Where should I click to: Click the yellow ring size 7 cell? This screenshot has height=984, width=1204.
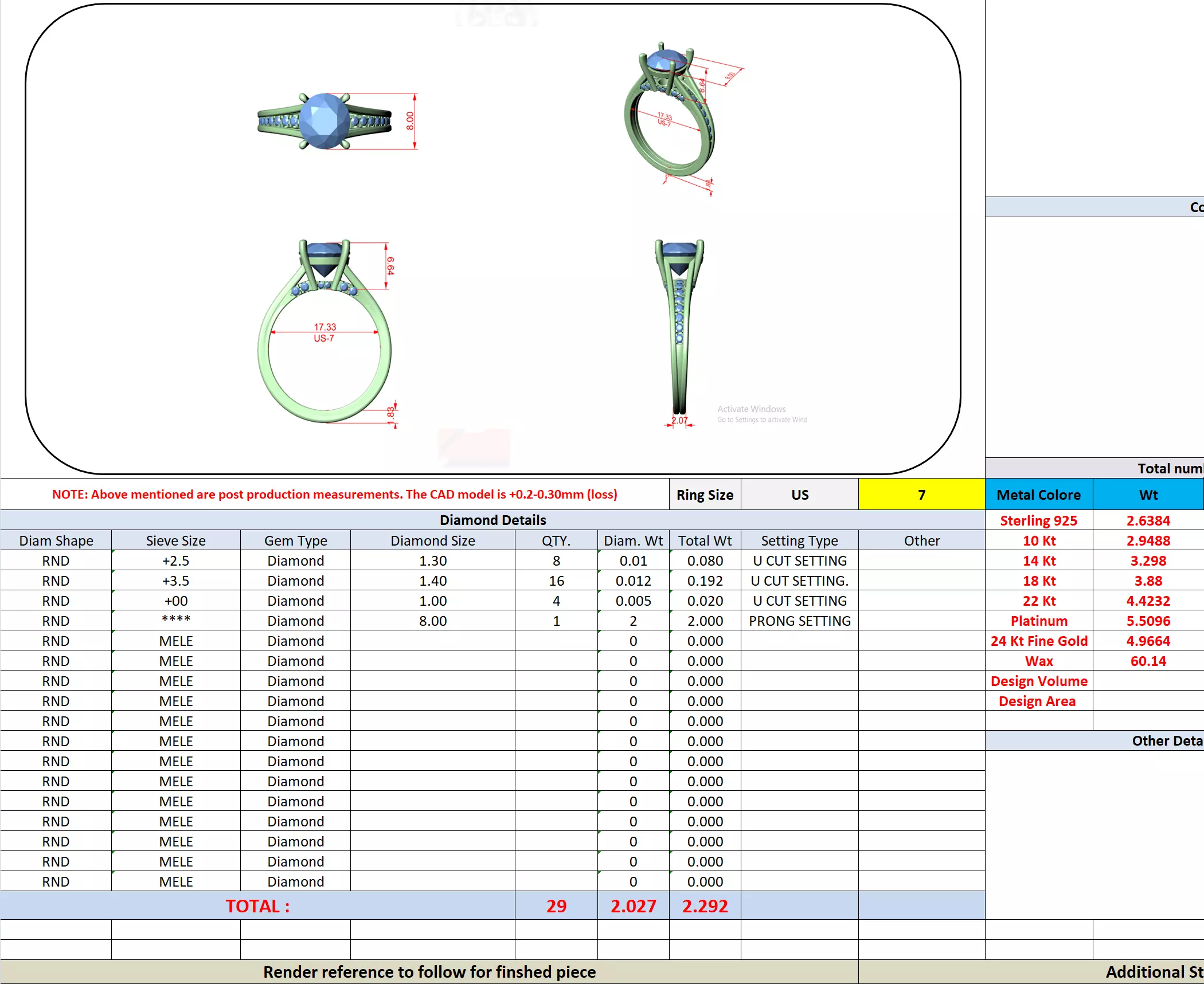pyautogui.click(x=921, y=495)
